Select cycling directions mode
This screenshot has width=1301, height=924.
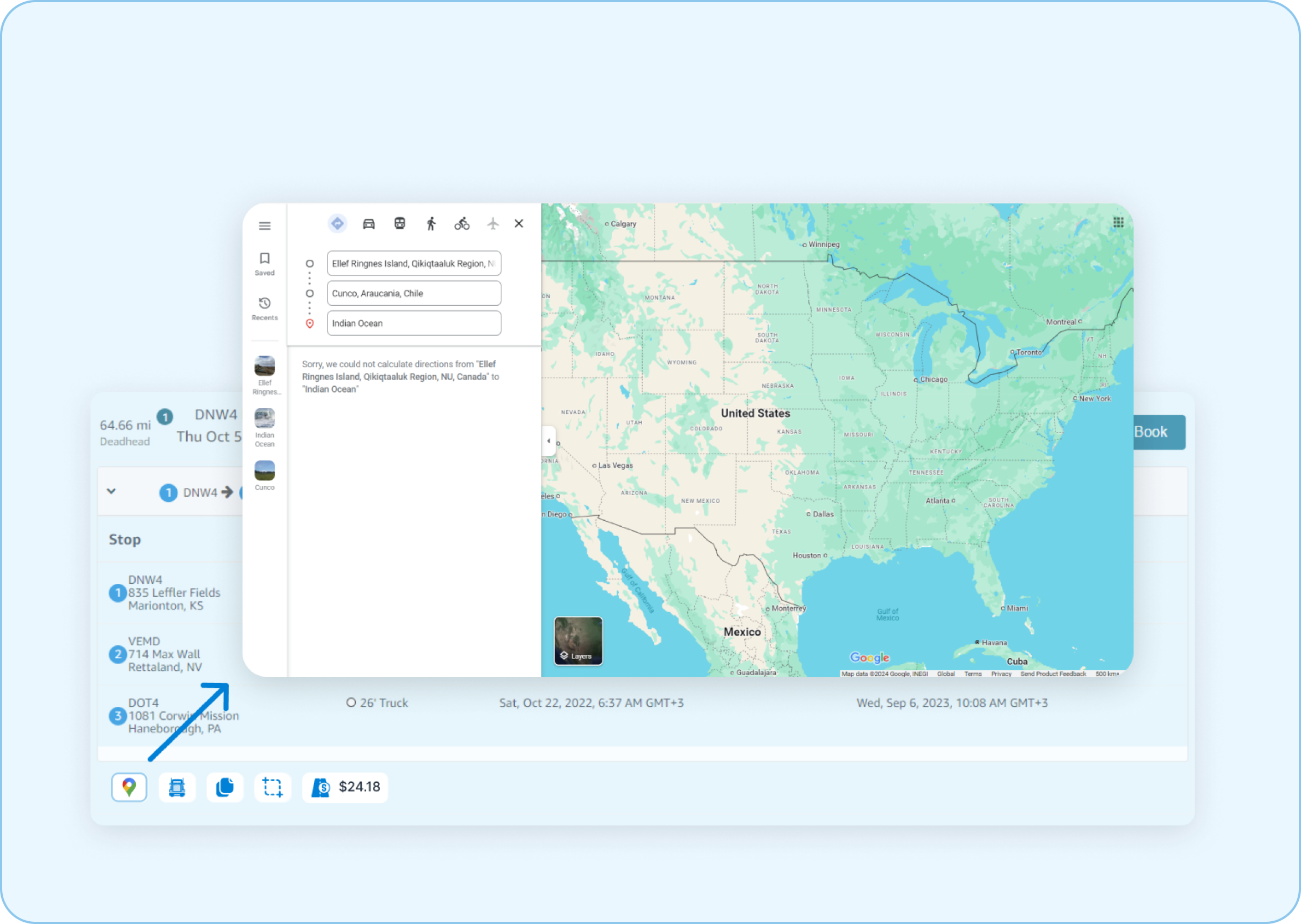[x=462, y=224]
